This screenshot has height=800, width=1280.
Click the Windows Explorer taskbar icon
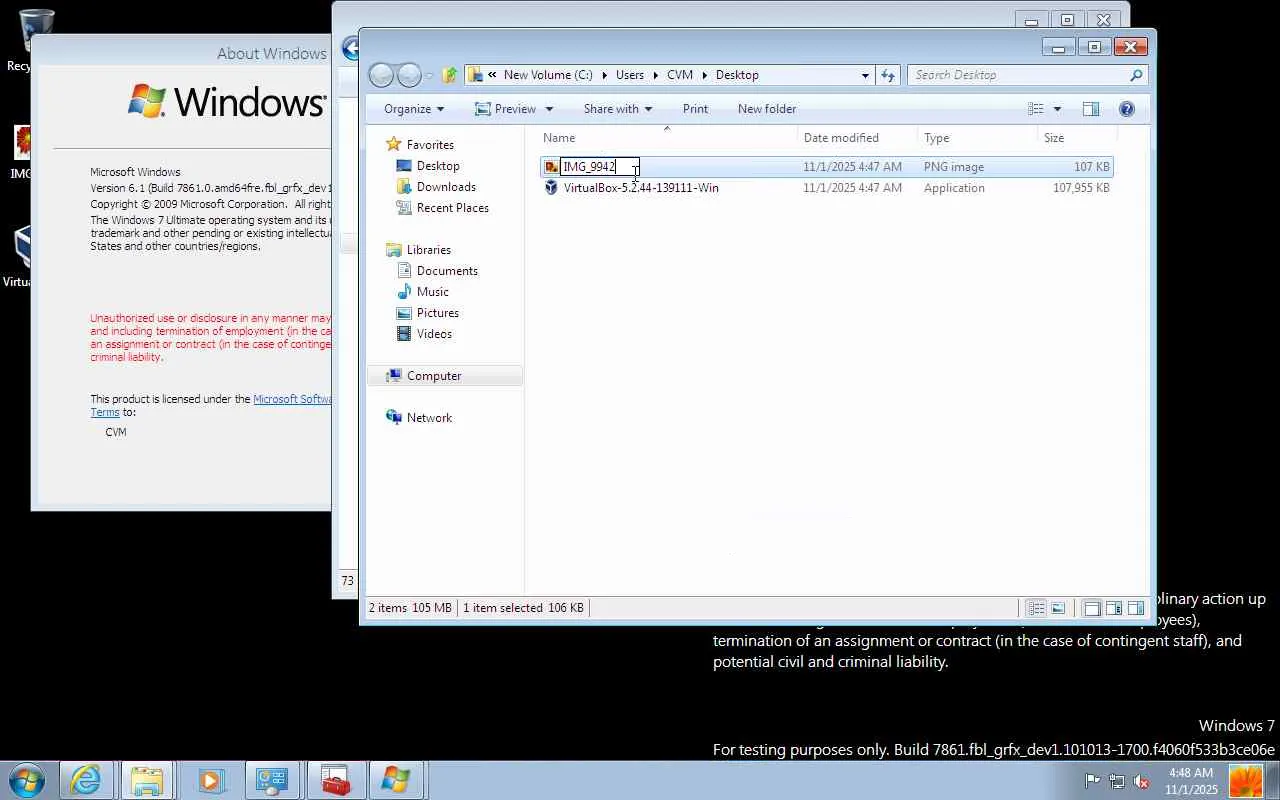pyautogui.click(x=147, y=780)
